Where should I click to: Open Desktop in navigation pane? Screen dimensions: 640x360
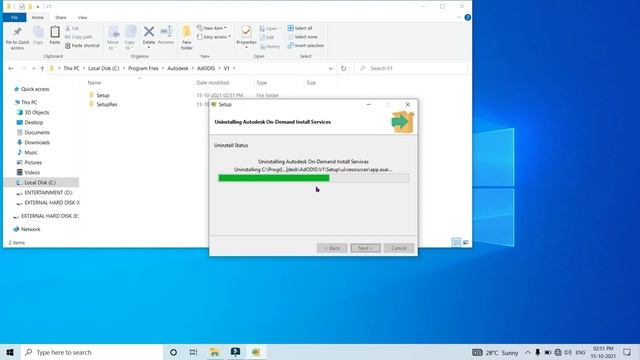coord(33,122)
